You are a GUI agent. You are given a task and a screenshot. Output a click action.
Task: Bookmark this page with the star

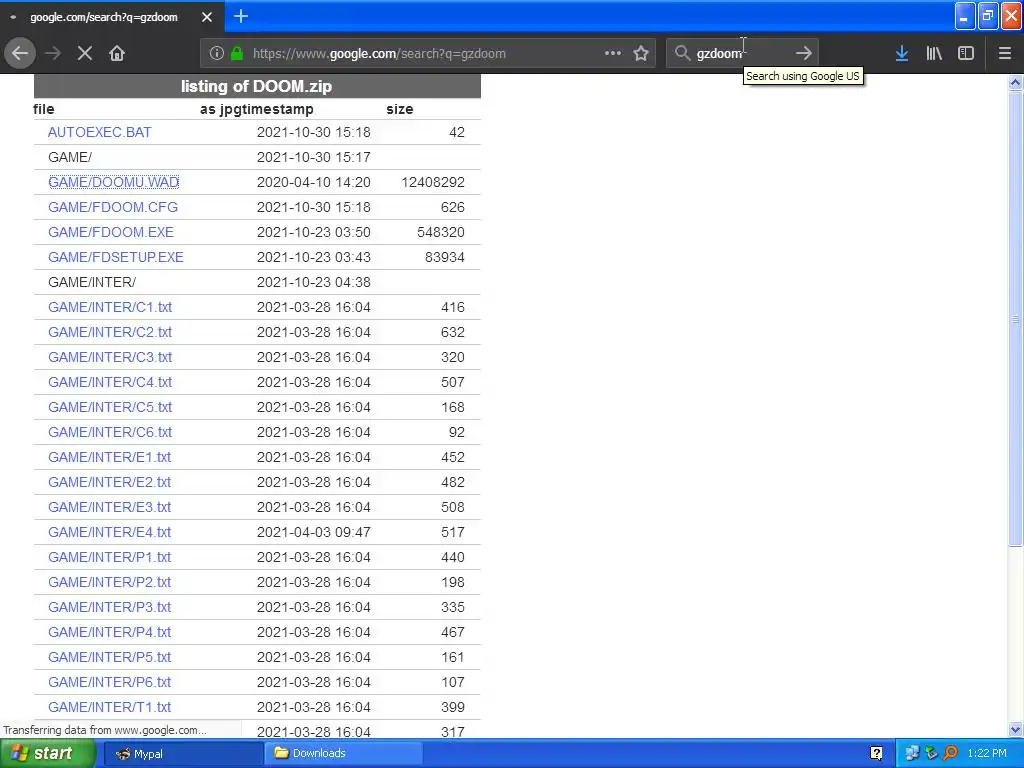(641, 53)
